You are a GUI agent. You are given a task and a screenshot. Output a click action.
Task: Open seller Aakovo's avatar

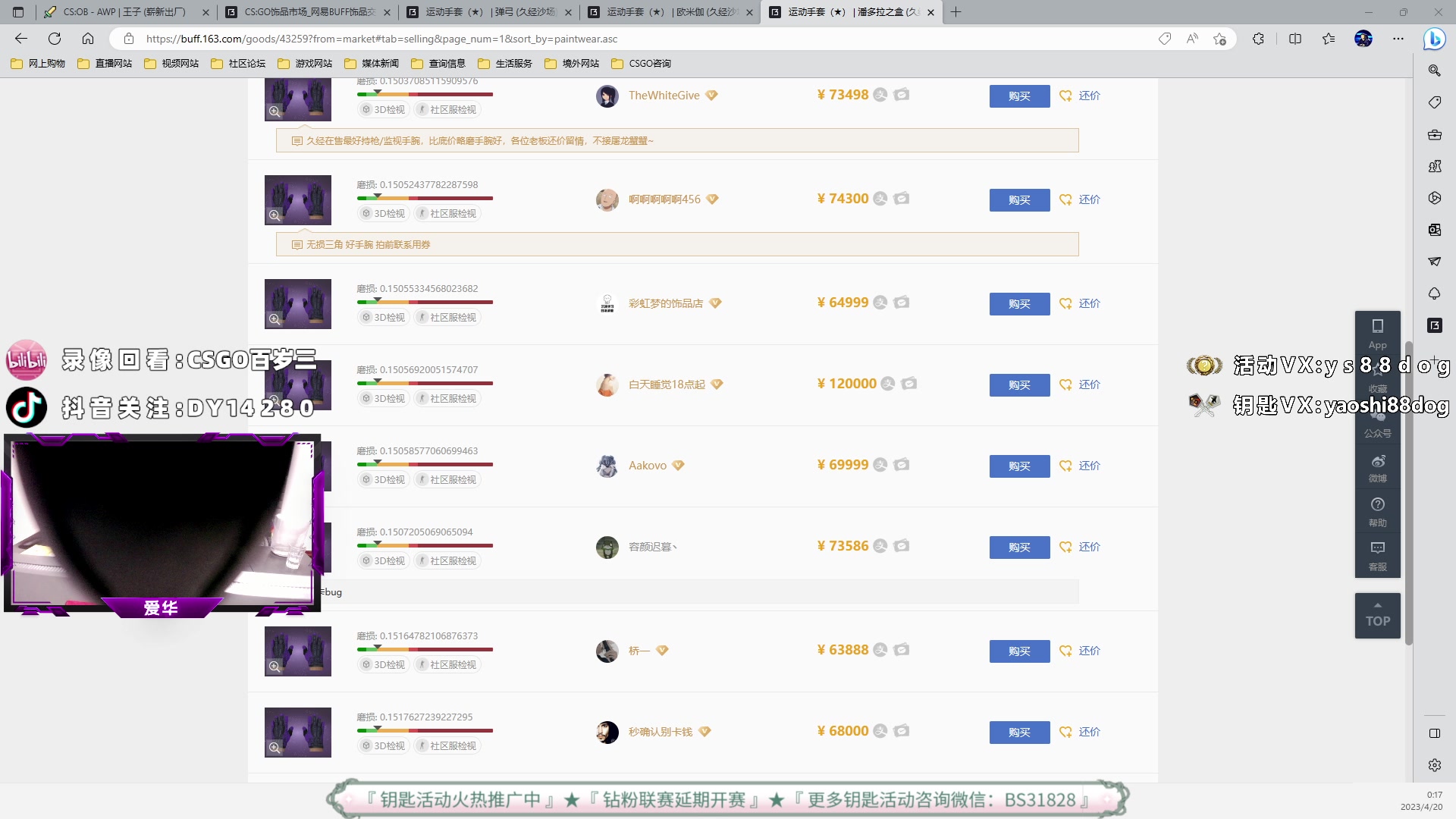[x=607, y=466]
